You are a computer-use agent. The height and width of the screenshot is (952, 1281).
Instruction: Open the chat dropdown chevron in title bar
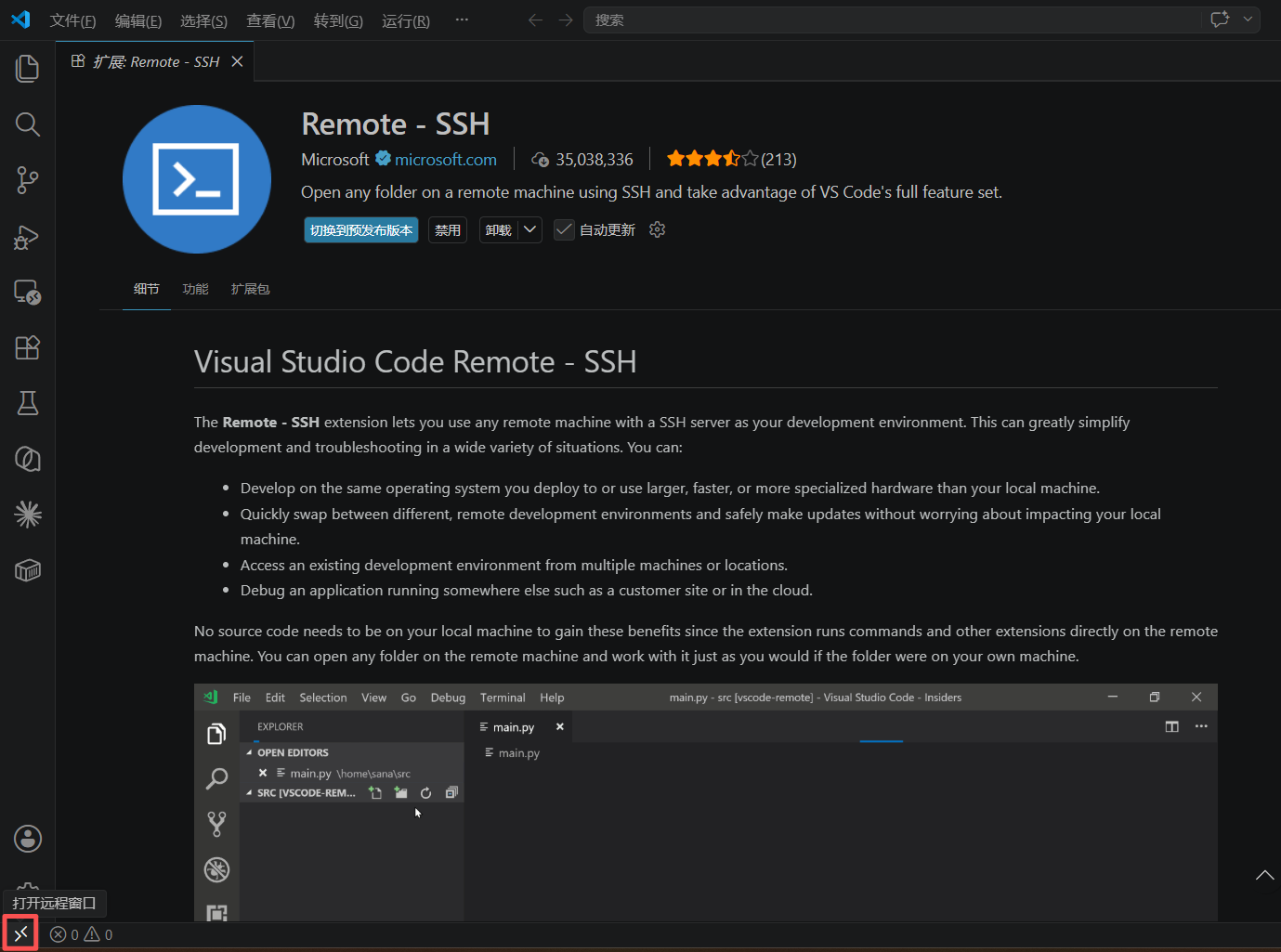1248,20
